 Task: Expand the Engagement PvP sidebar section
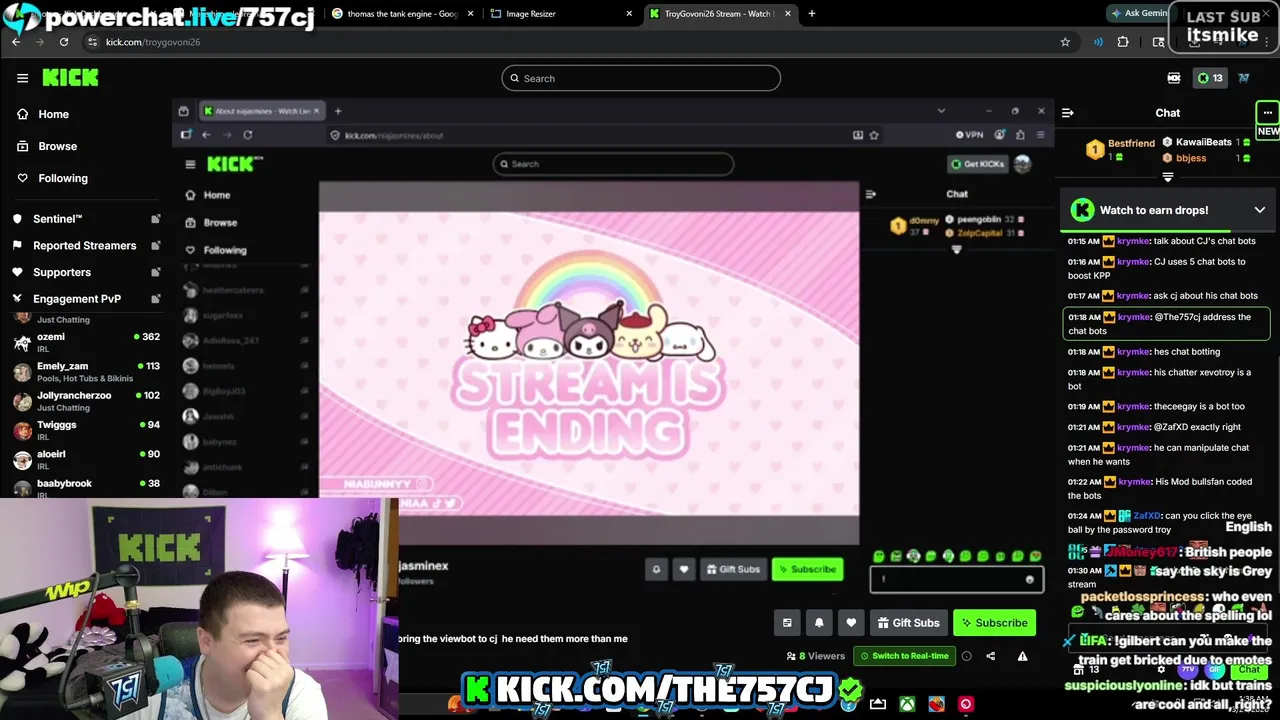86,299
